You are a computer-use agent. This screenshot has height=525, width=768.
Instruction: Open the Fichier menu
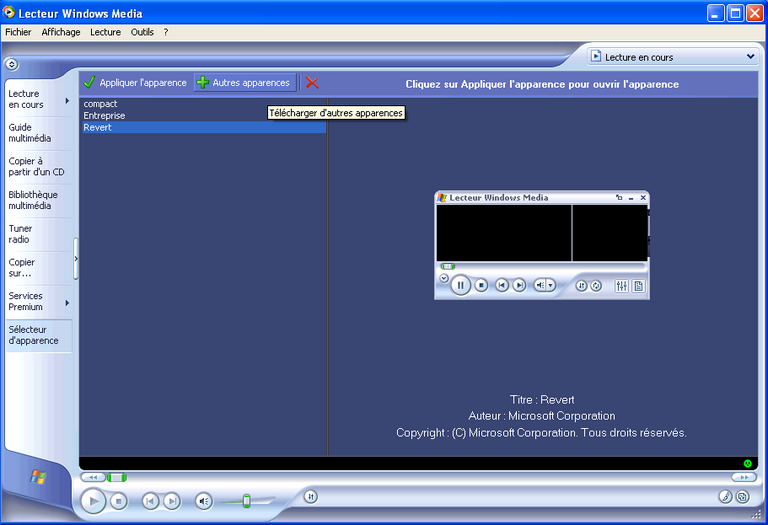pyautogui.click(x=18, y=32)
